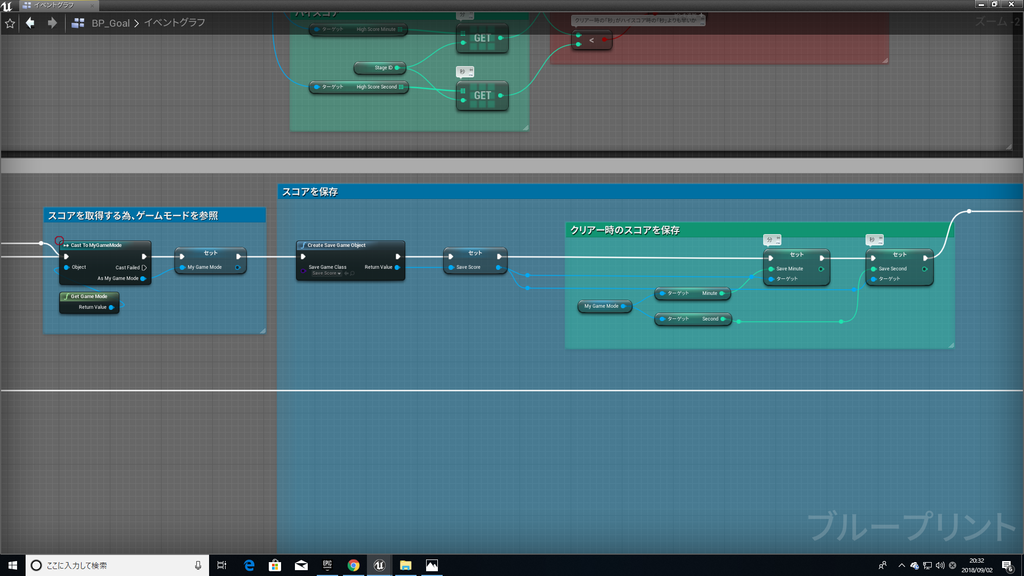This screenshot has width=1024, height=576.
Task: Select the セット Save Second node header
Action: (899, 254)
